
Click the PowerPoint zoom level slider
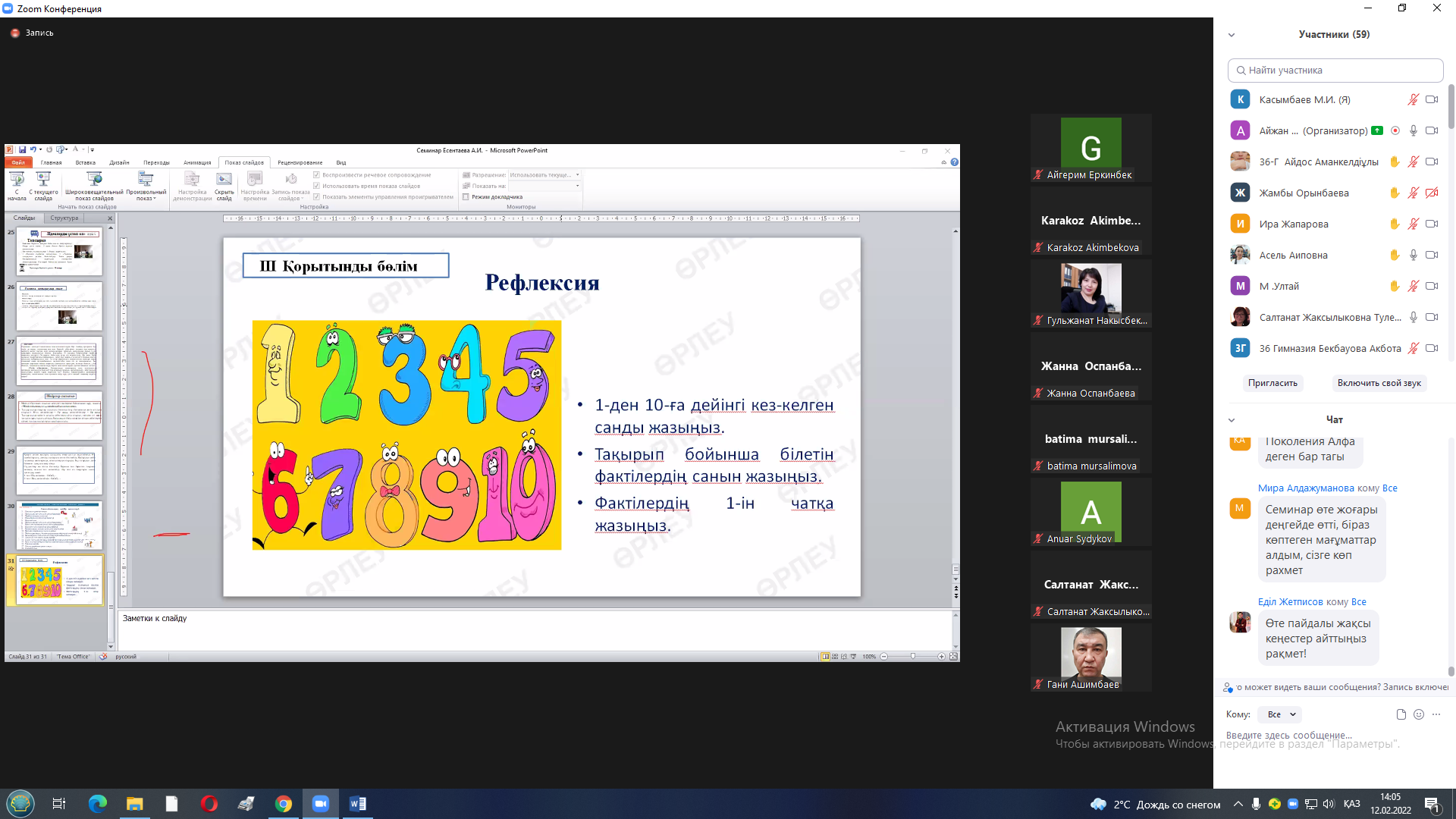point(913,657)
